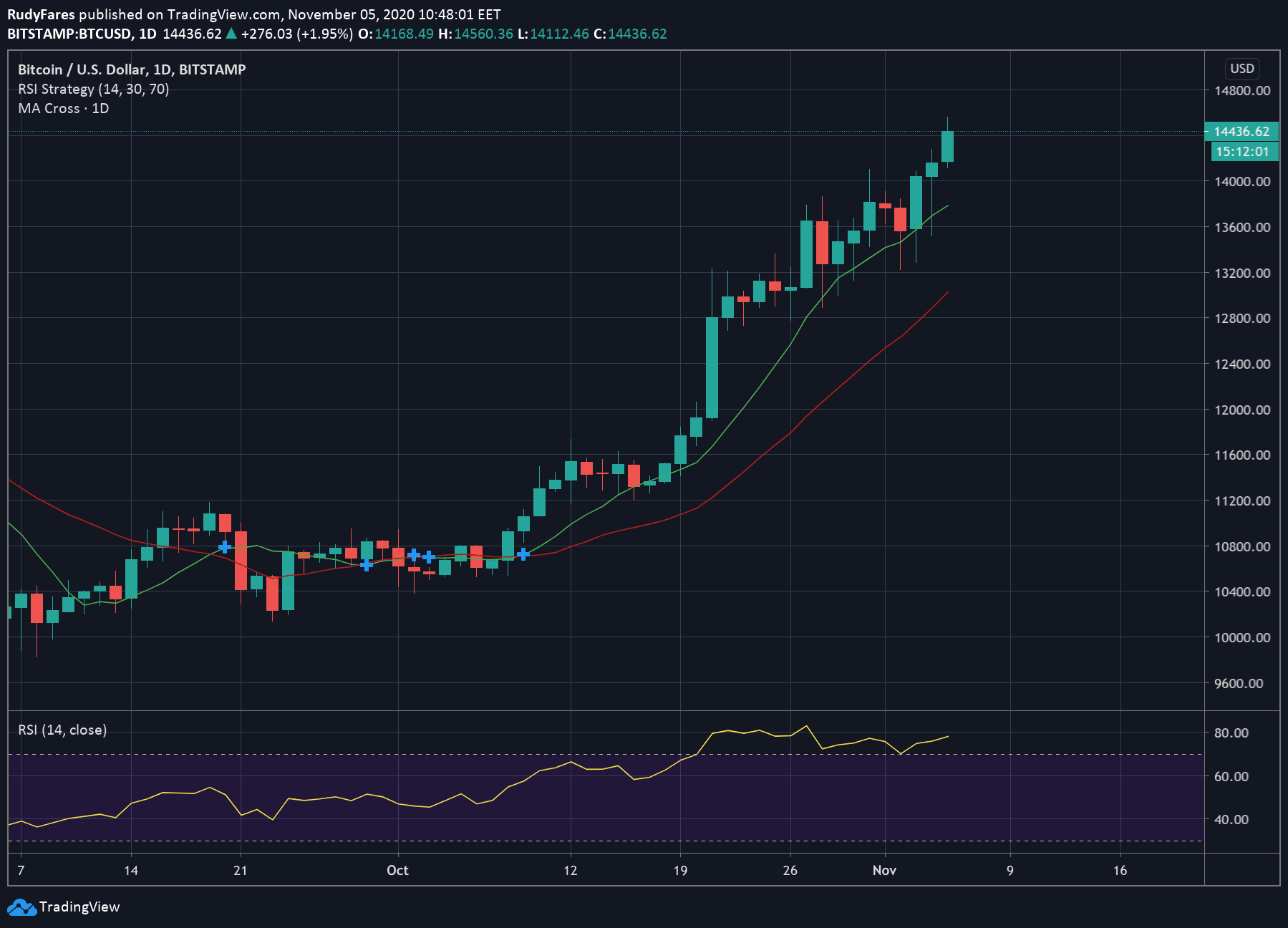Click the Nov label on the time axis
This screenshot has height=928, width=1288.
tap(884, 870)
